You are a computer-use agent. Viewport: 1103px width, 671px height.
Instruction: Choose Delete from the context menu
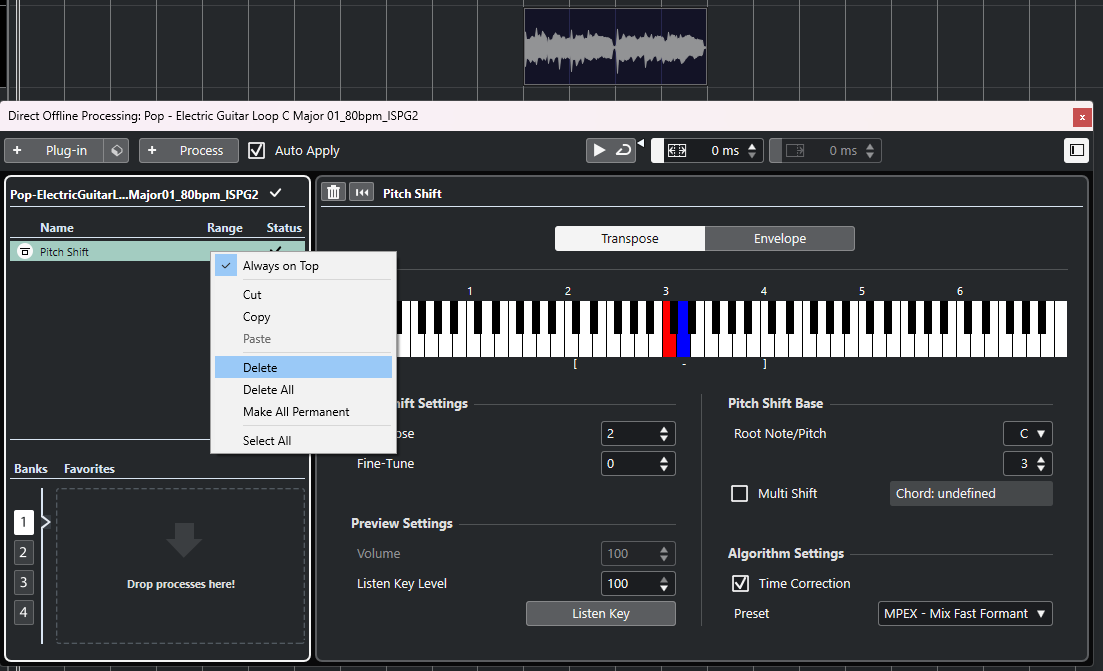click(x=260, y=367)
